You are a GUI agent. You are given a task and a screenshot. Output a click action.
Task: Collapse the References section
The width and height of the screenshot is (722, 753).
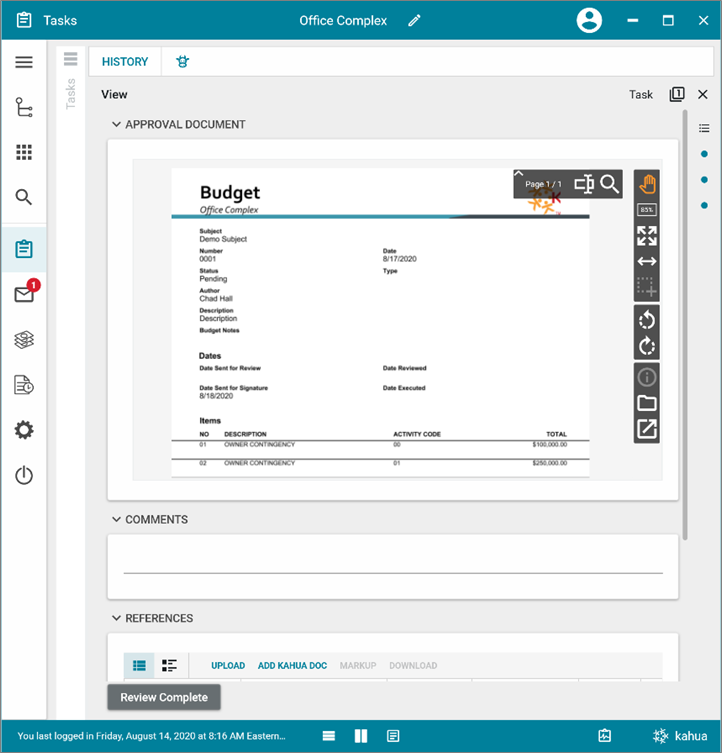(x=116, y=618)
